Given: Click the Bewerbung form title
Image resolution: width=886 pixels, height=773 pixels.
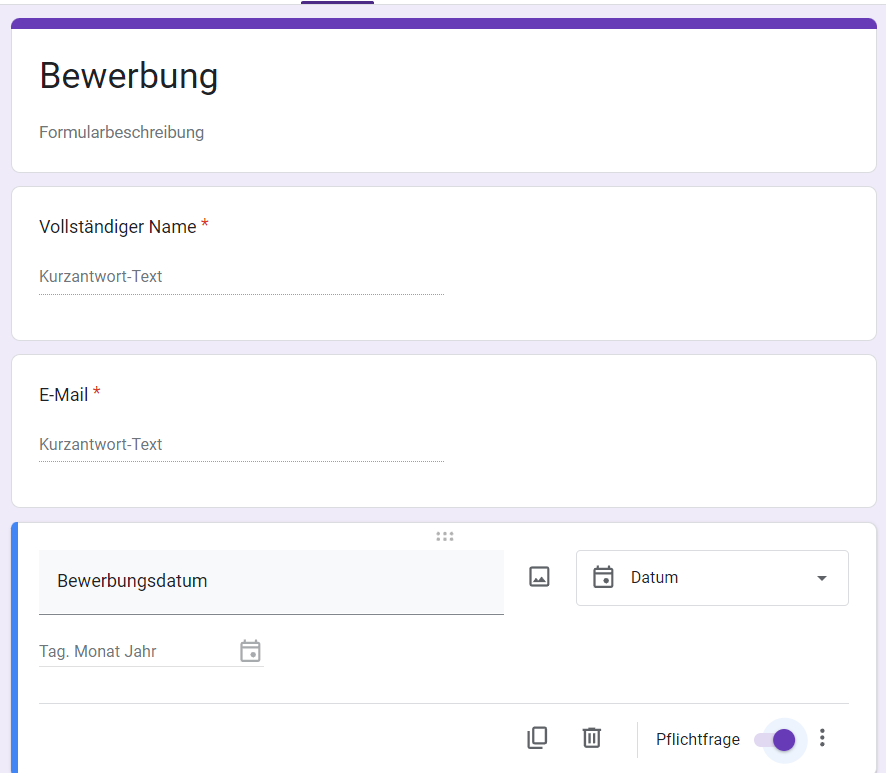Looking at the screenshot, I should 129,76.
